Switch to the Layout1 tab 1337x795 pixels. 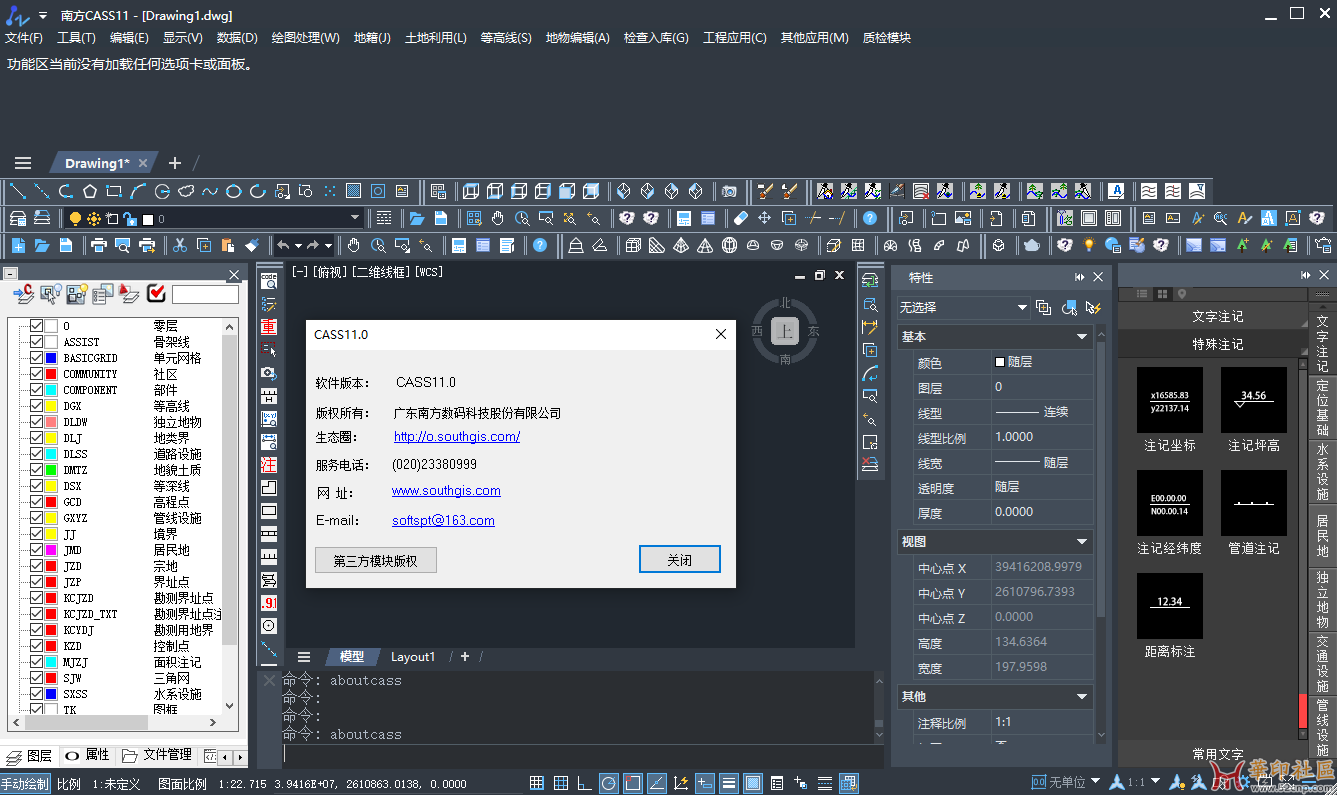tap(413, 657)
